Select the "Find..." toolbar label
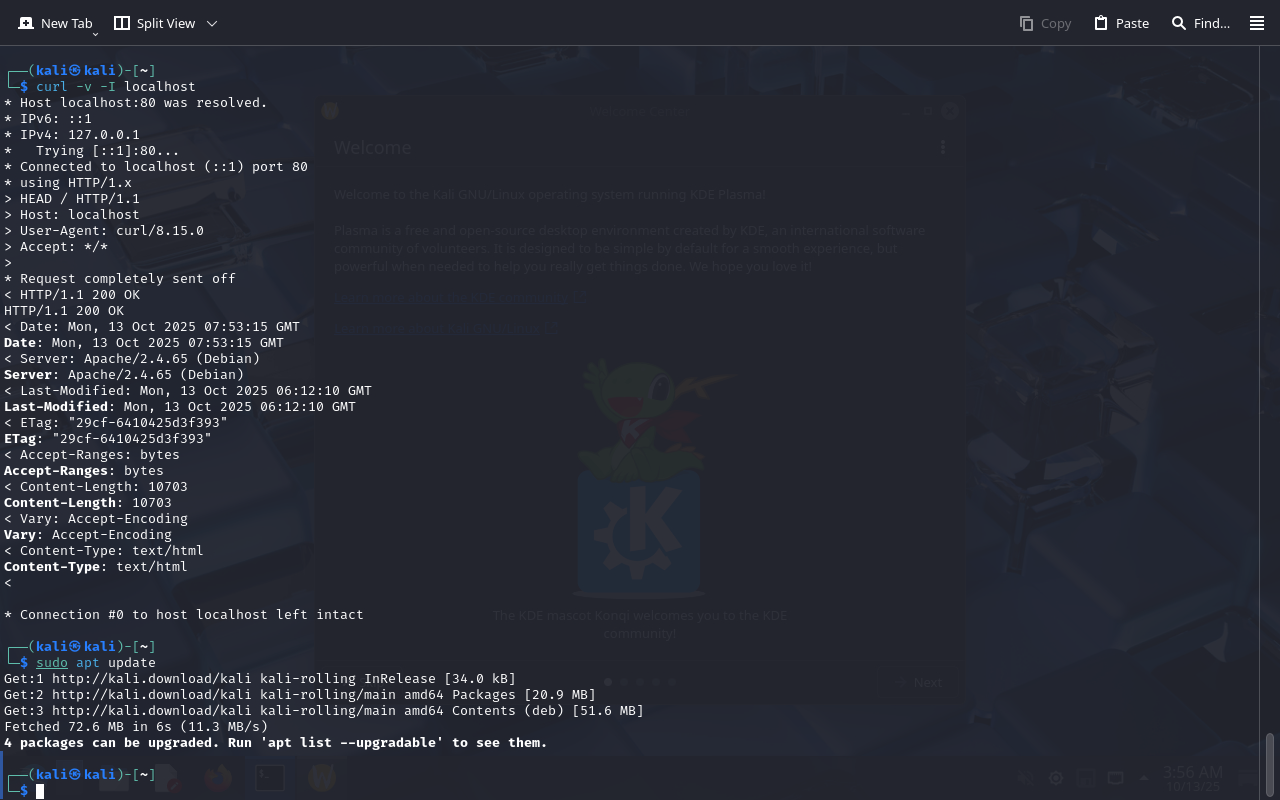This screenshot has height=800, width=1280. pyautogui.click(x=1212, y=23)
